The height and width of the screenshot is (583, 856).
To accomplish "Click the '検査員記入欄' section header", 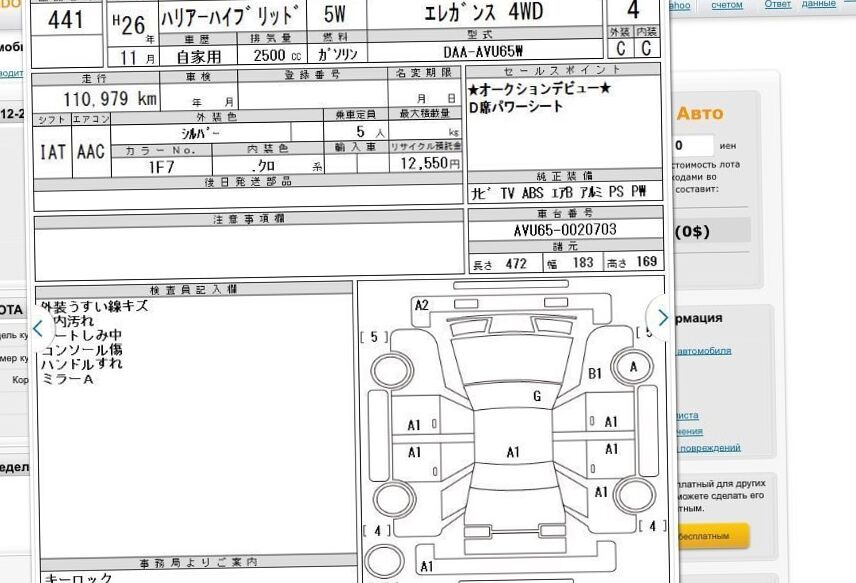I will pos(193,289).
